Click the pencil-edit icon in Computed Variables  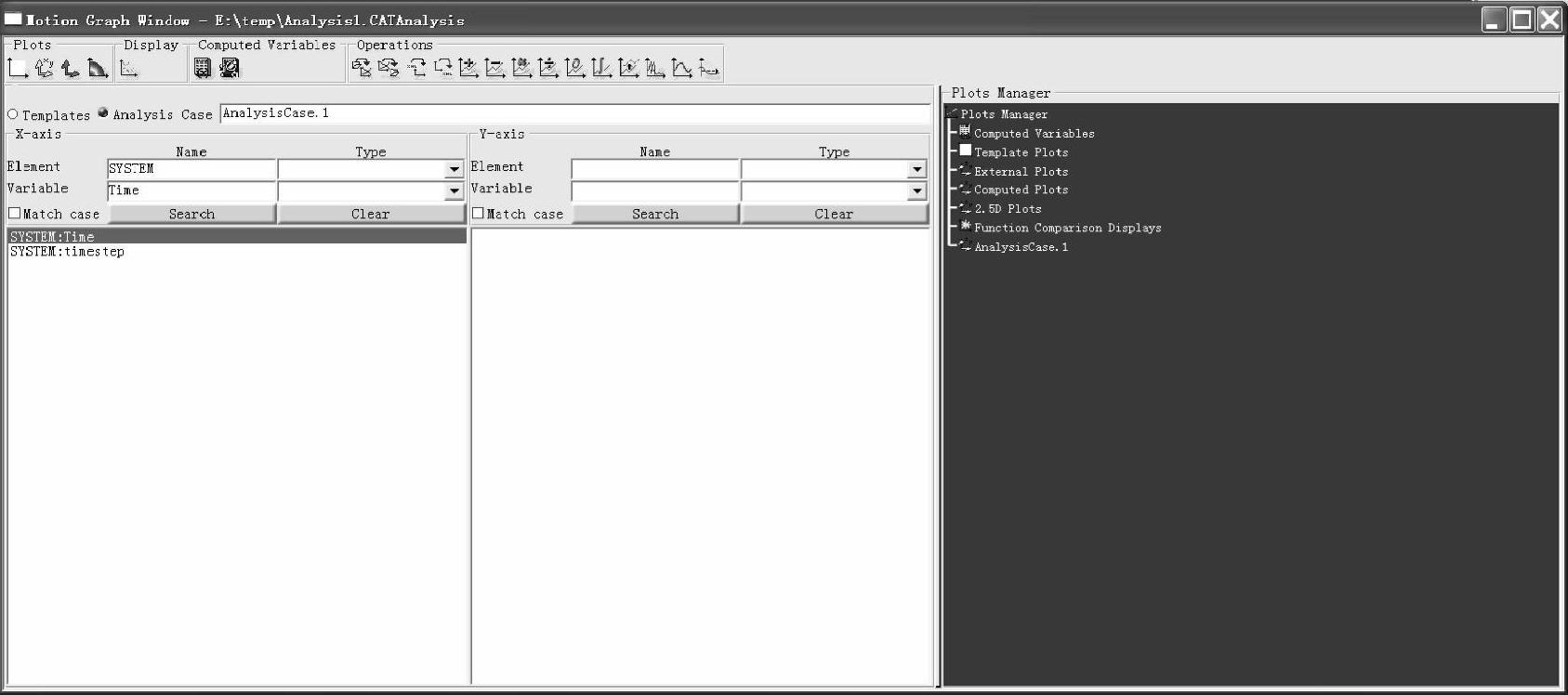pyautogui.click(x=230, y=68)
